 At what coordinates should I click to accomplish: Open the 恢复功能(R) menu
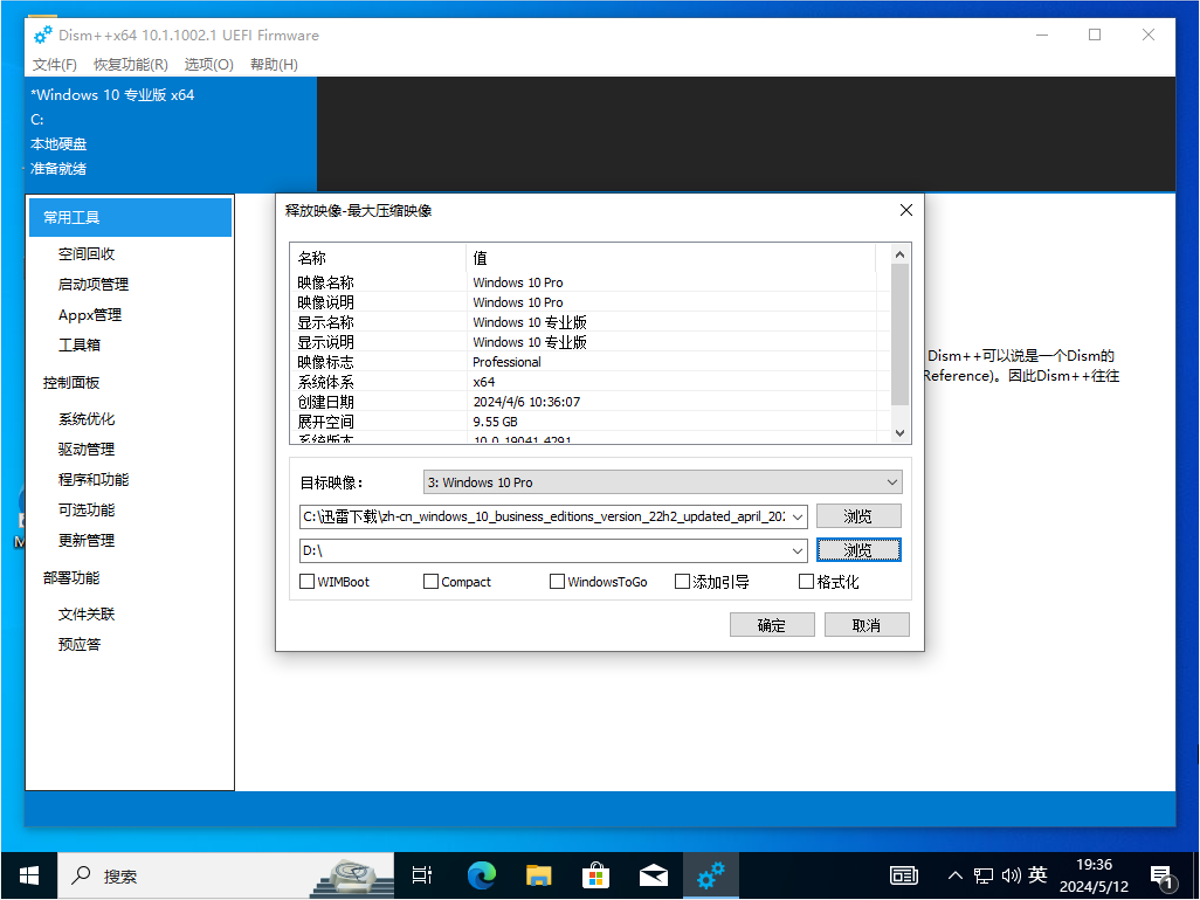pos(130,64)
